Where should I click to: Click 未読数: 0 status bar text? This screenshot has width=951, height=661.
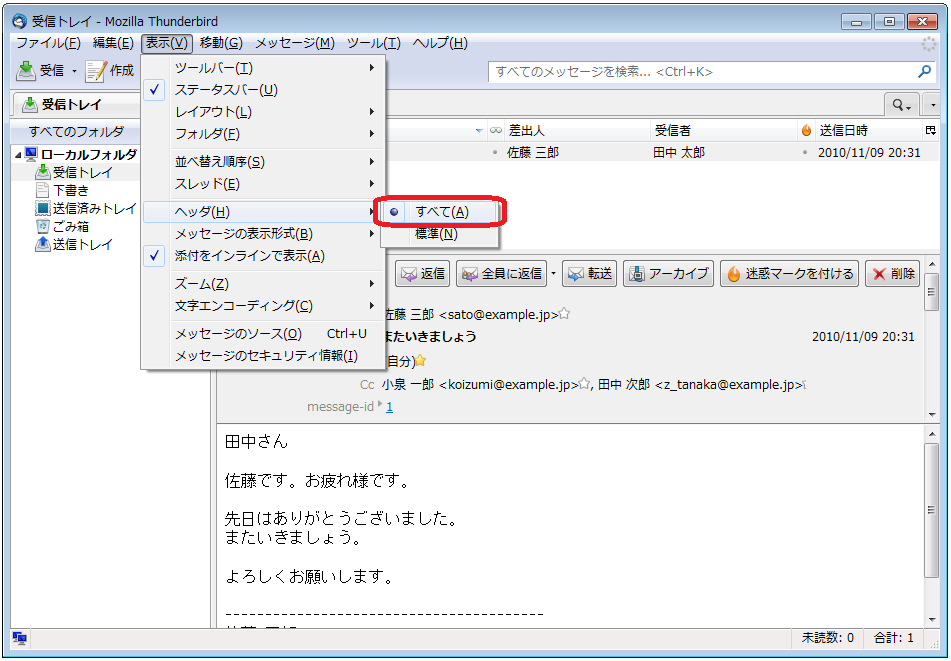pyautogui.click(x=828, y=638)
